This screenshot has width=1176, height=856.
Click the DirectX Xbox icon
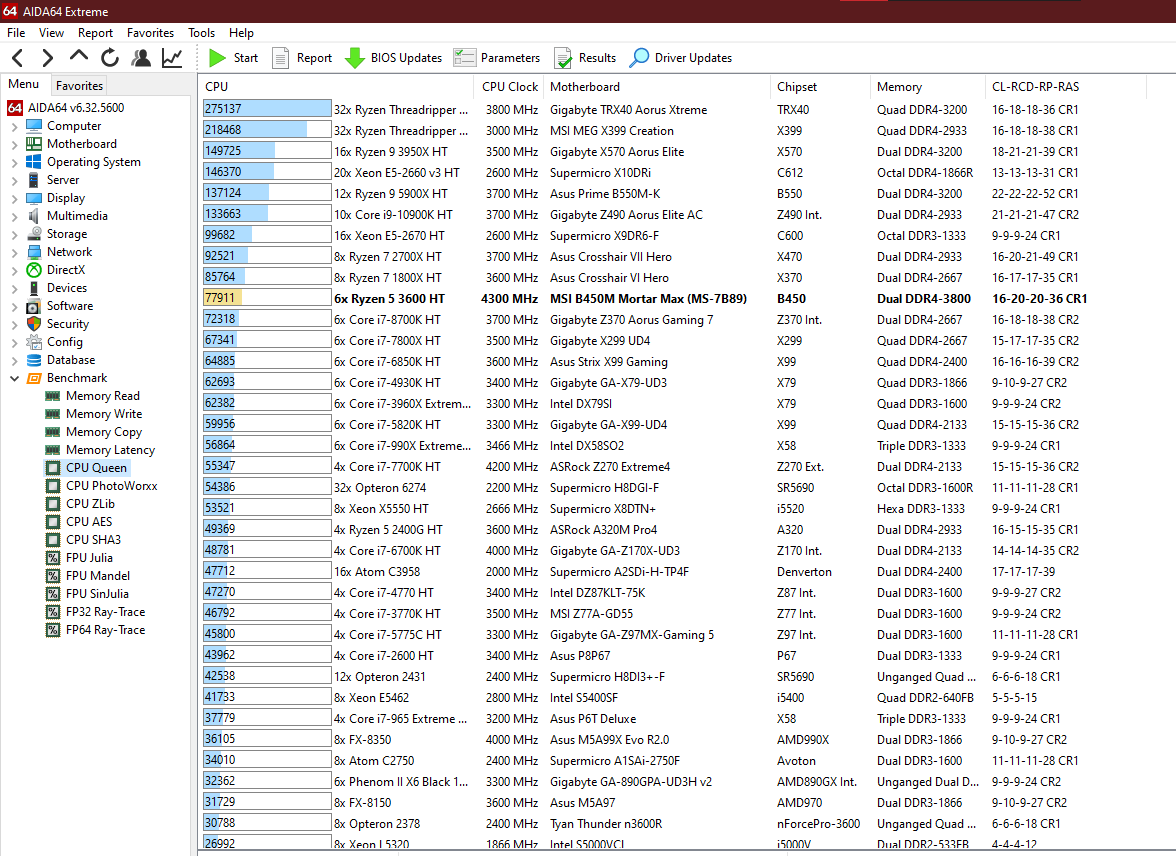point(34,270)
